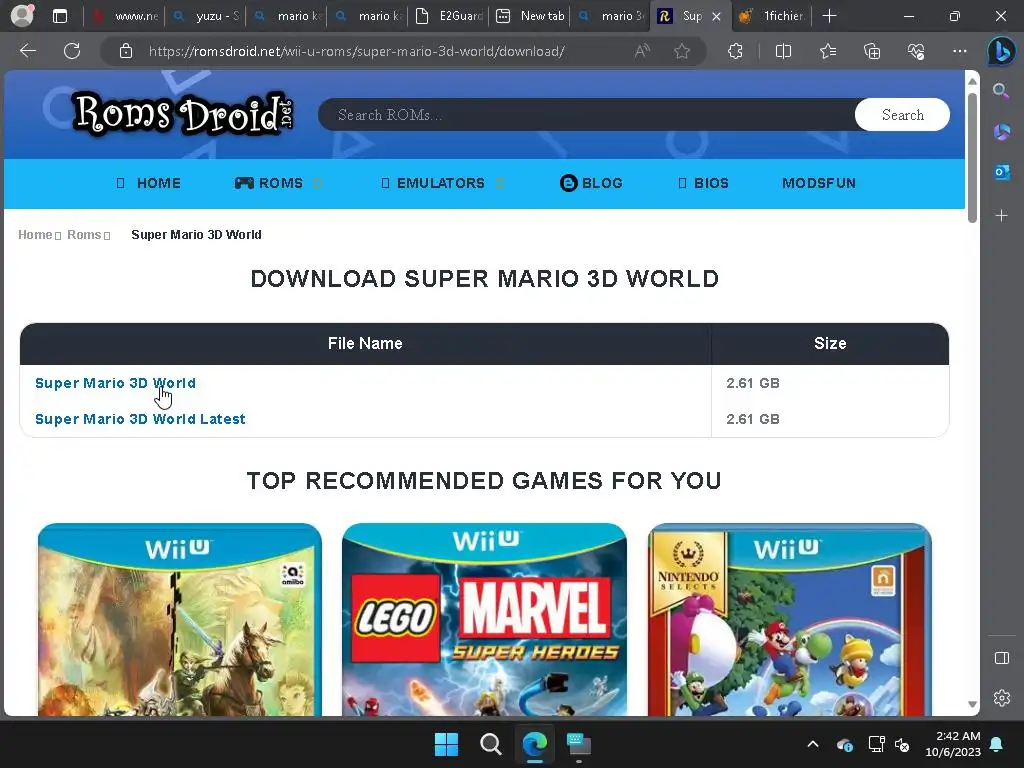Go to Roms breadcrumb link

84,234
